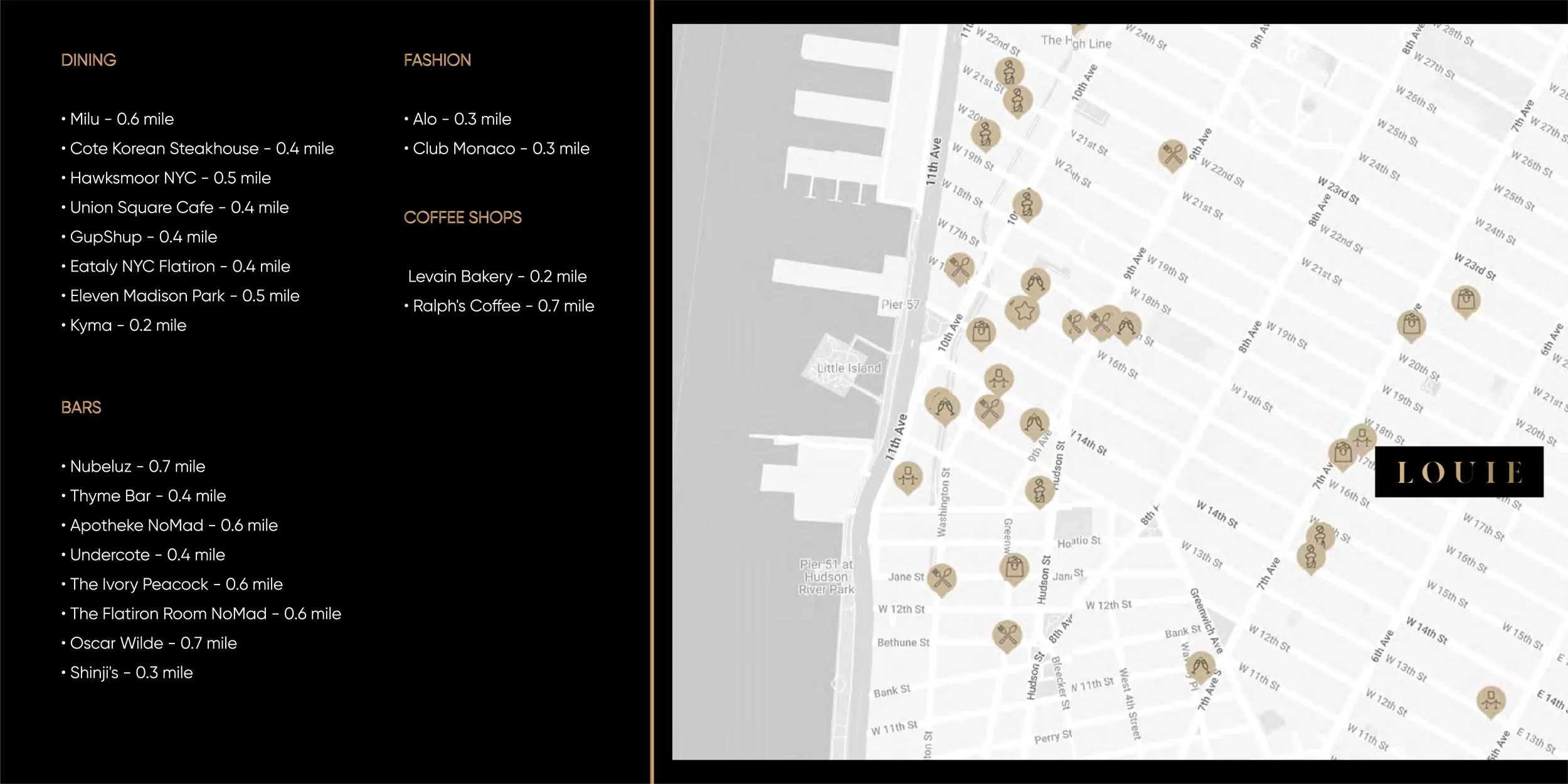This screenshot has width=1568, height=784.
Task: Select the Levain Bakery list entry
Action: [497, 277]
